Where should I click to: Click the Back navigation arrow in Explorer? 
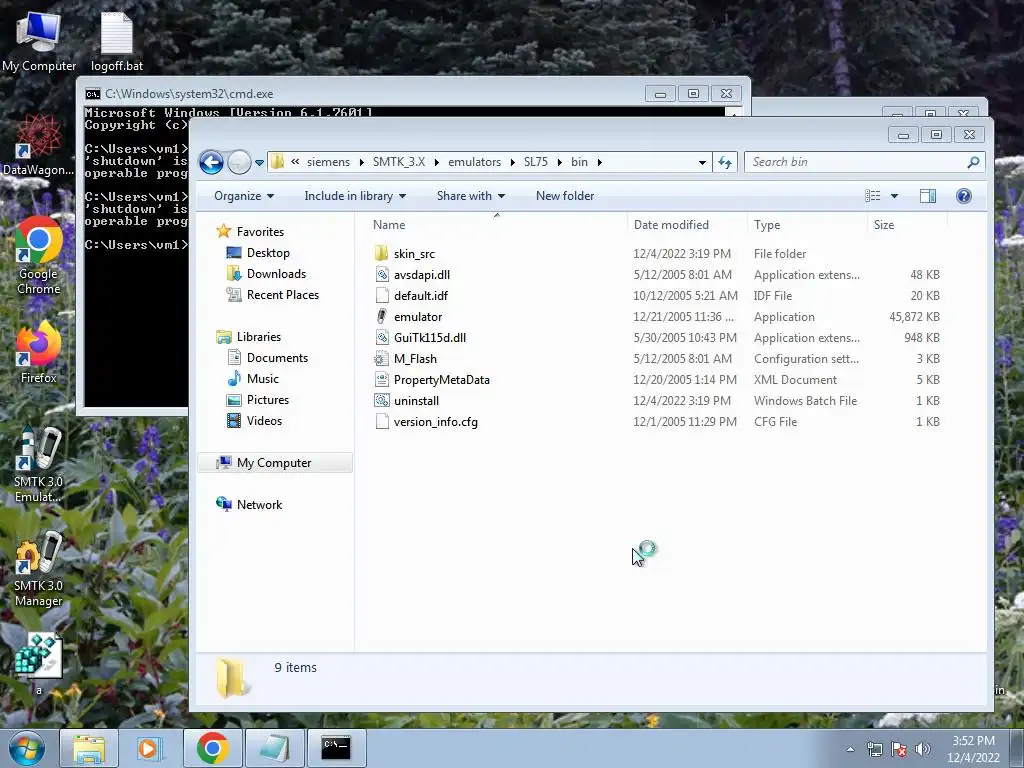pyautogui.click(x=211, y=162)
